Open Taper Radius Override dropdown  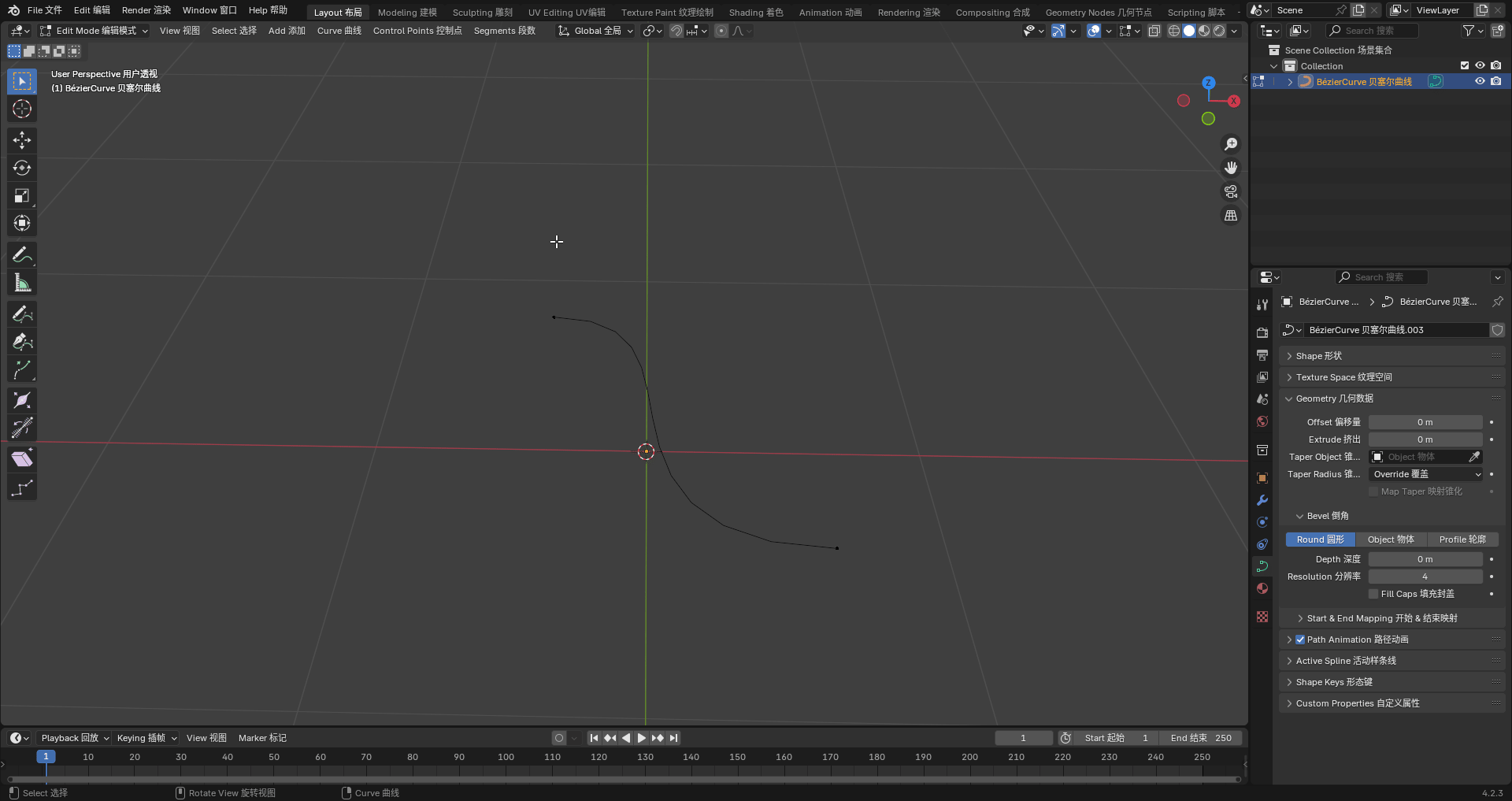coord(1426,474)
